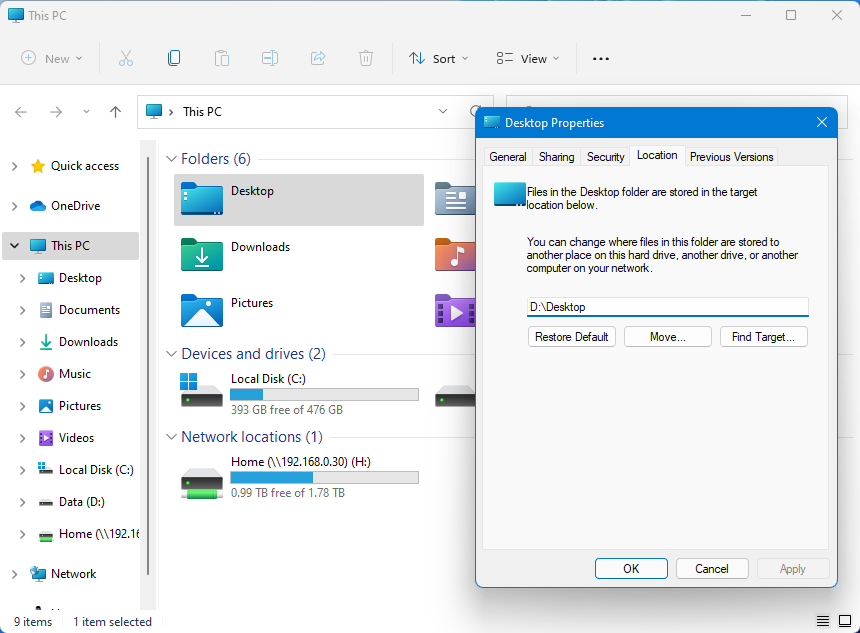
Task: Click the Find Target button
Action: coord(763,336)
